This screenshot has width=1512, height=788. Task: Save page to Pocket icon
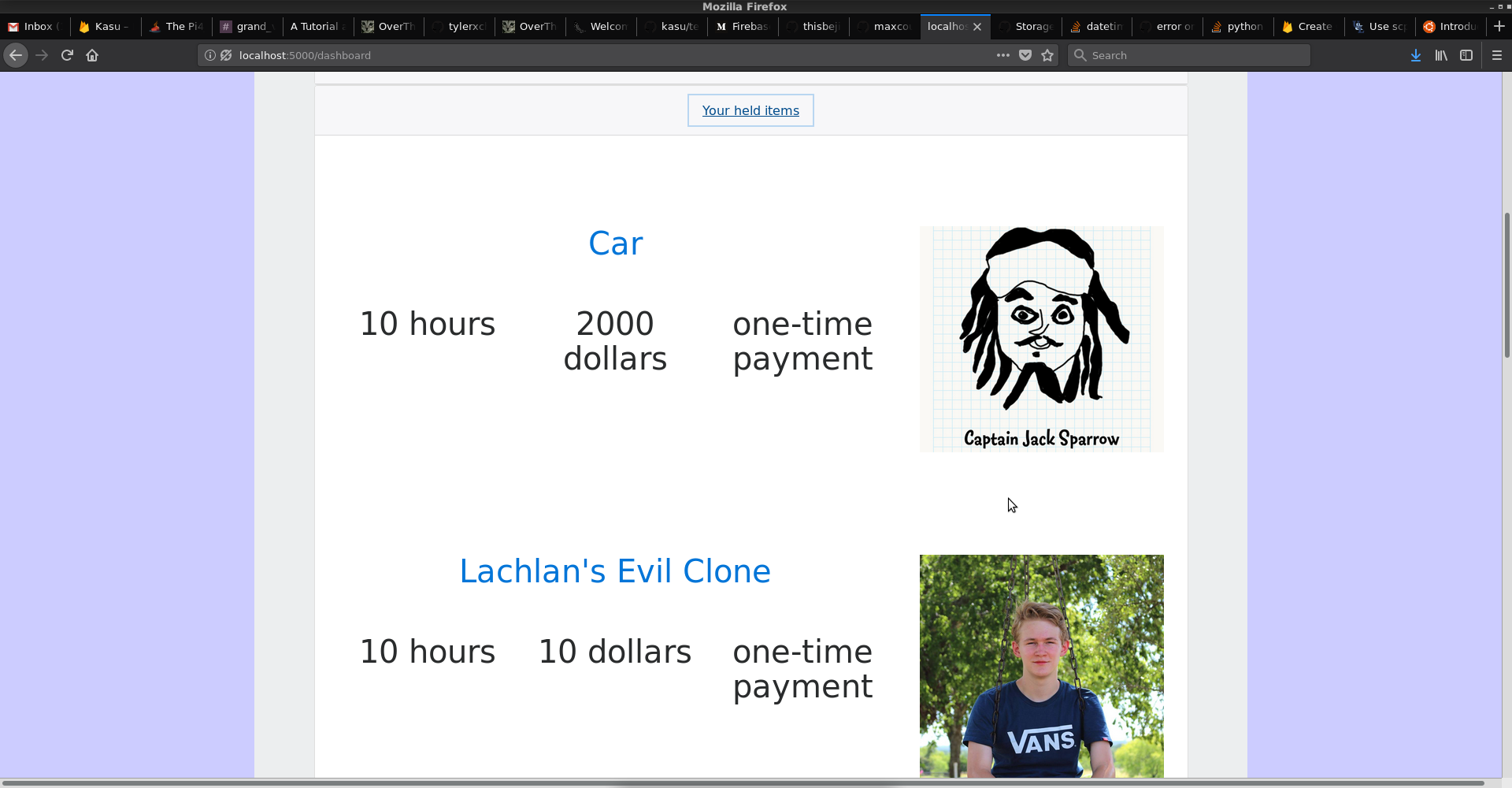pyautogui.click(x=1025, y=55)
